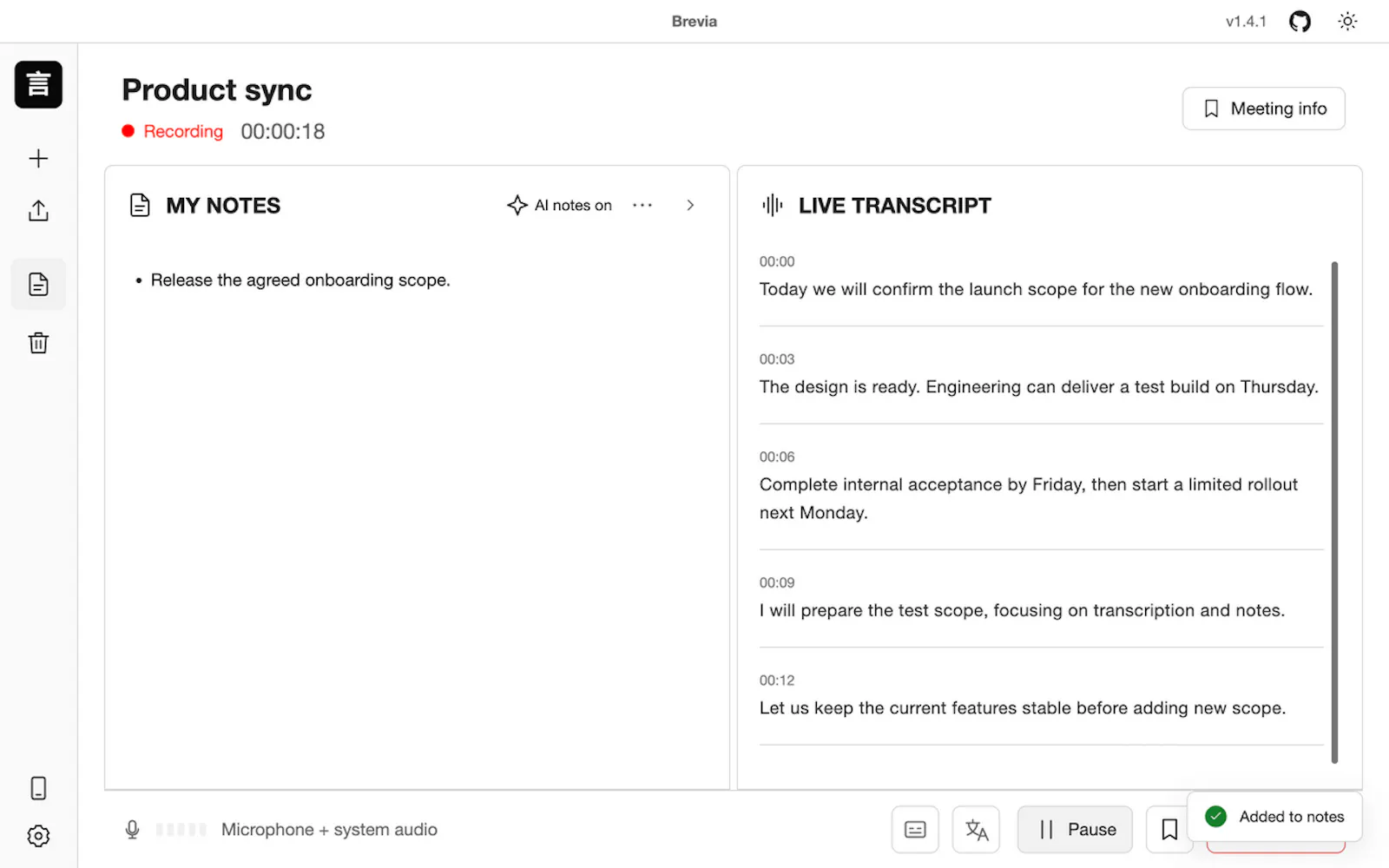Image resolution: width=1389 pixels, height=868 pixels.
Task: Click the 00:03 transcript timestamp
Action: click(x=777, y=359)
